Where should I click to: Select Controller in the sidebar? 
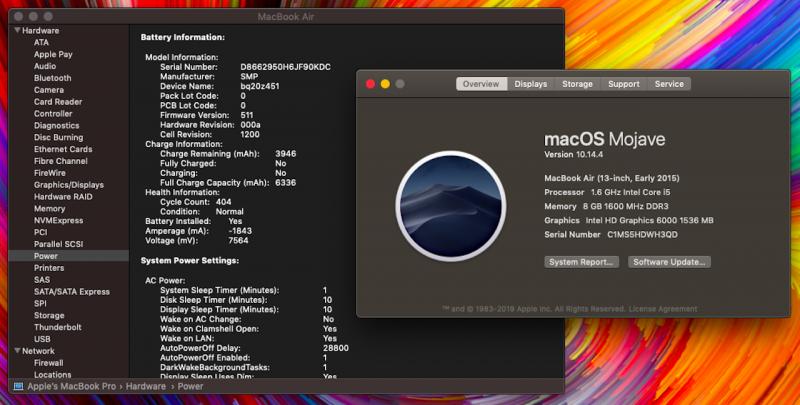click(53, 113)
